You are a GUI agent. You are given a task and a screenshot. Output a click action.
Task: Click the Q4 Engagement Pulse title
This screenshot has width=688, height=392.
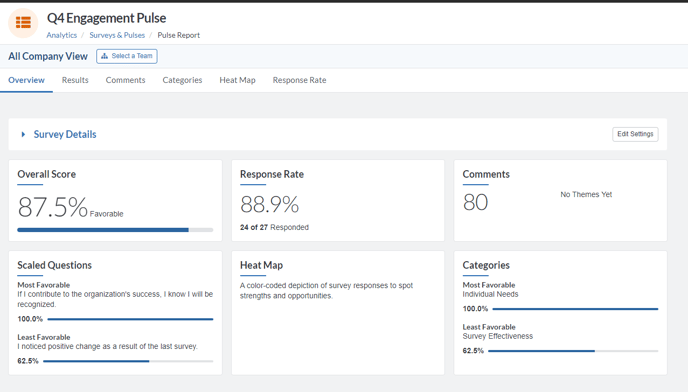(107, 18)
